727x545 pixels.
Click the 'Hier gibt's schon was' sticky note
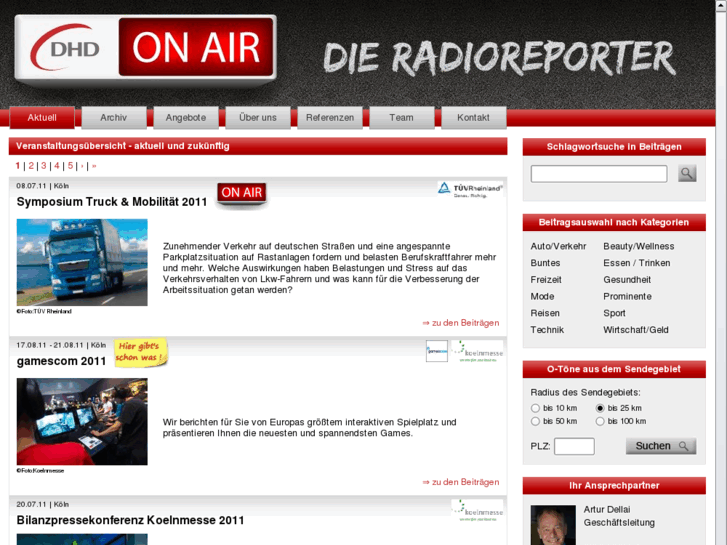tap(140, 352)
